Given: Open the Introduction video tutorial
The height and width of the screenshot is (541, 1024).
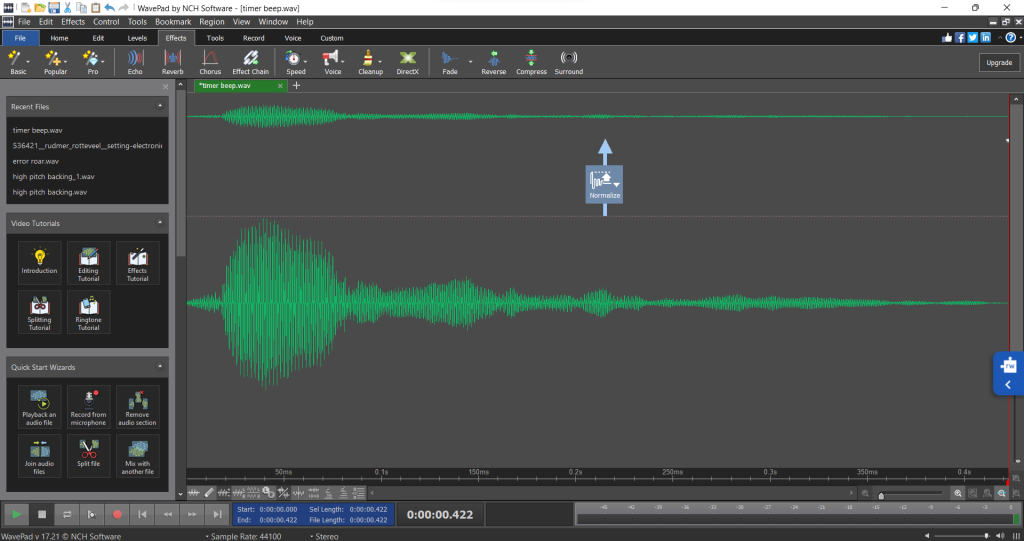Looking at the screenshot, I should 39,262.
